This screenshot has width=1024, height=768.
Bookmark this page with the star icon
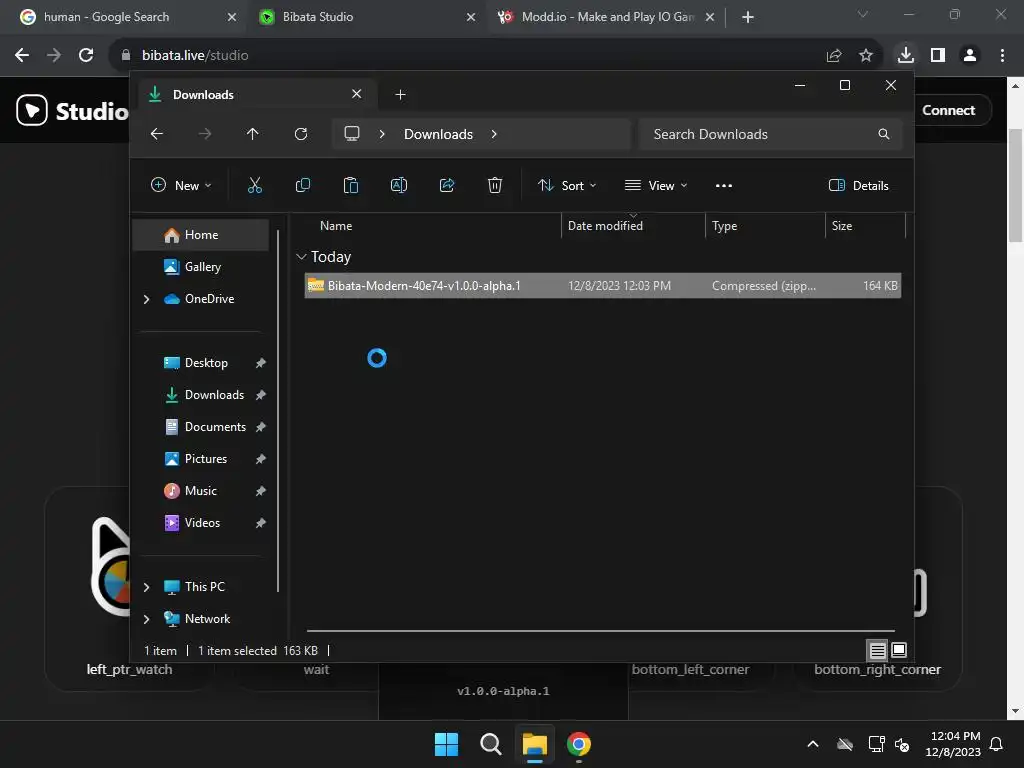(866, 56)
